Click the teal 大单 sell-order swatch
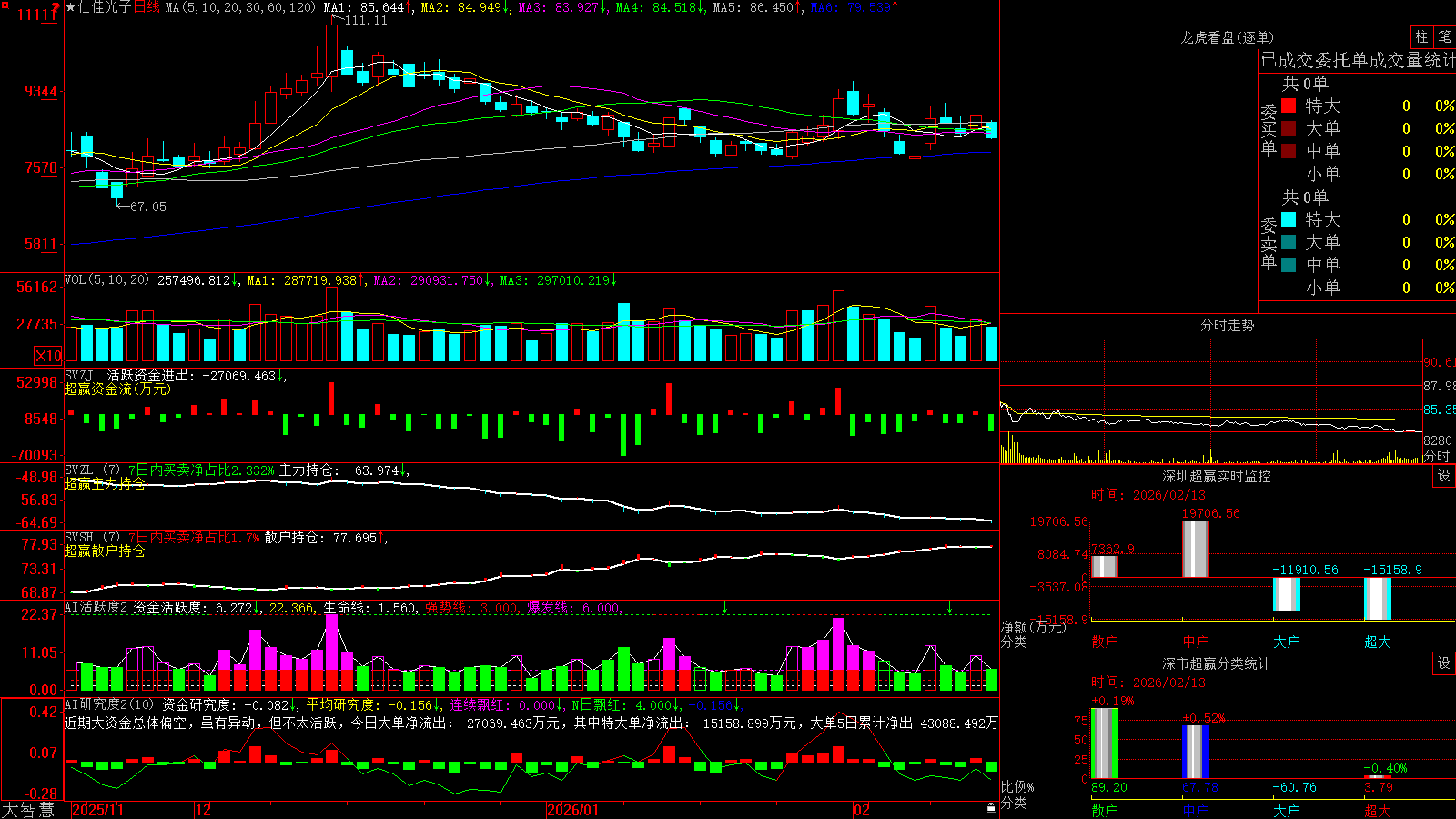The width and height of the screenshot is (1456, 819). [1289, 242]
